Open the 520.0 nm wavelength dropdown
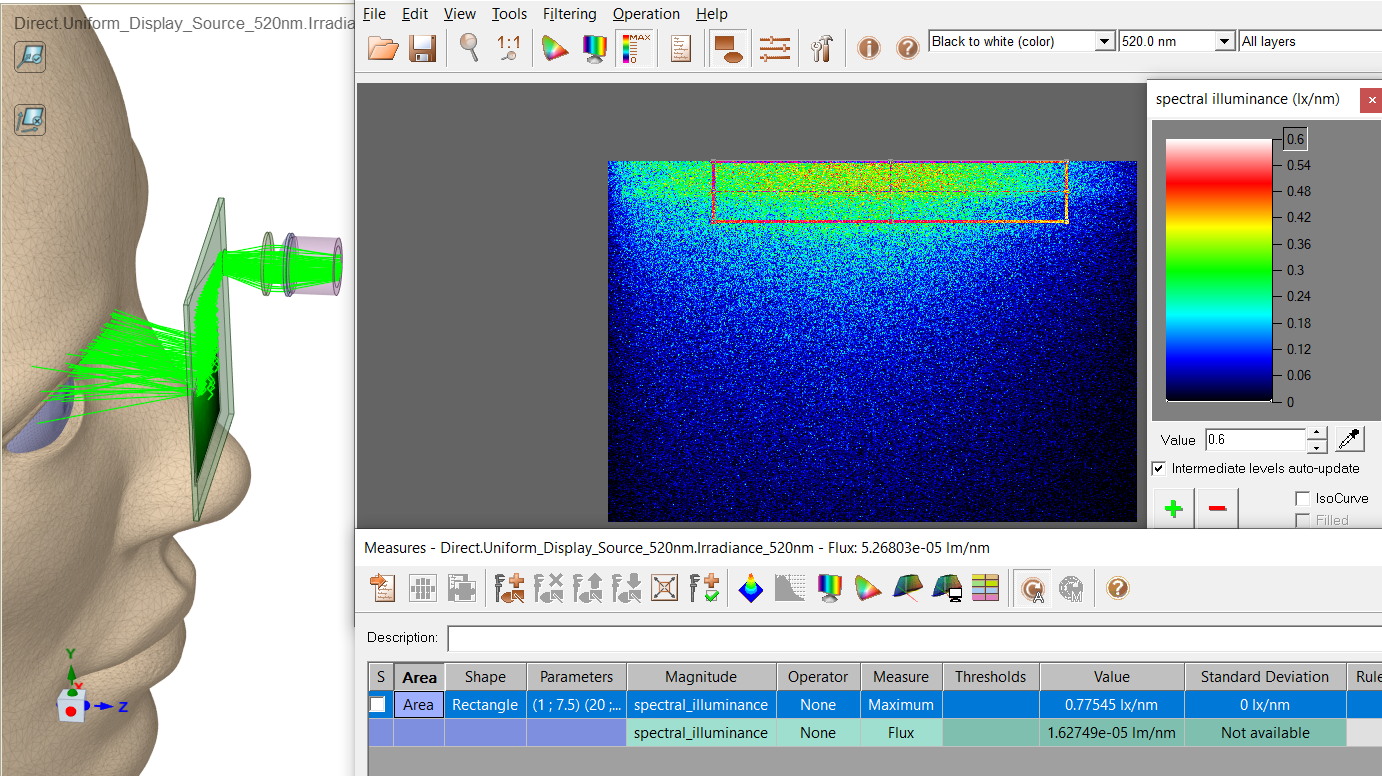 coord(1225,41)
